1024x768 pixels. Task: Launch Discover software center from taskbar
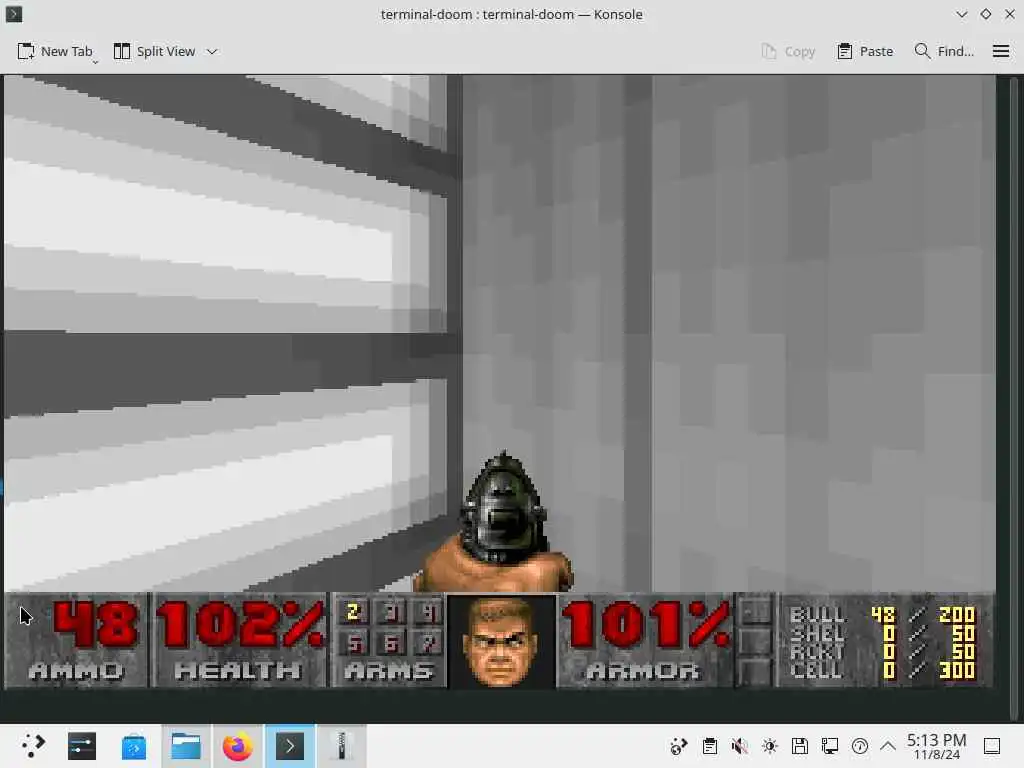coord(134,746)
